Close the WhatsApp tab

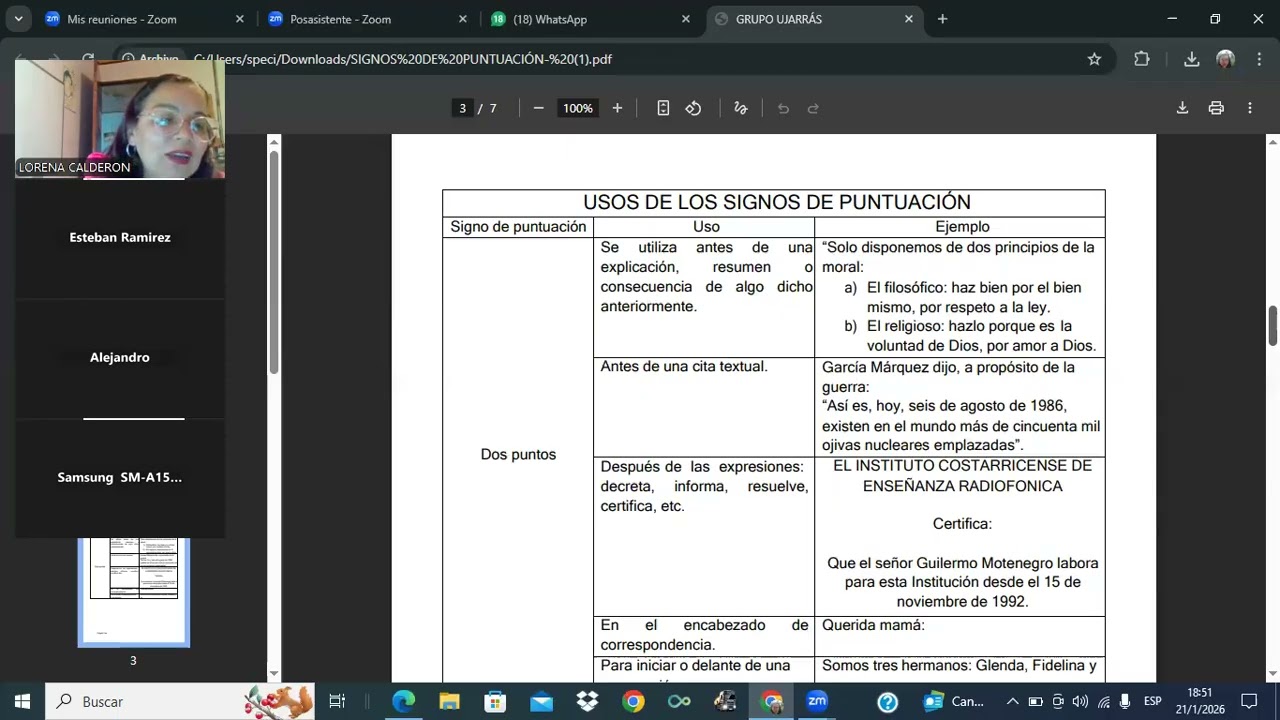click(x=685, y=19)
